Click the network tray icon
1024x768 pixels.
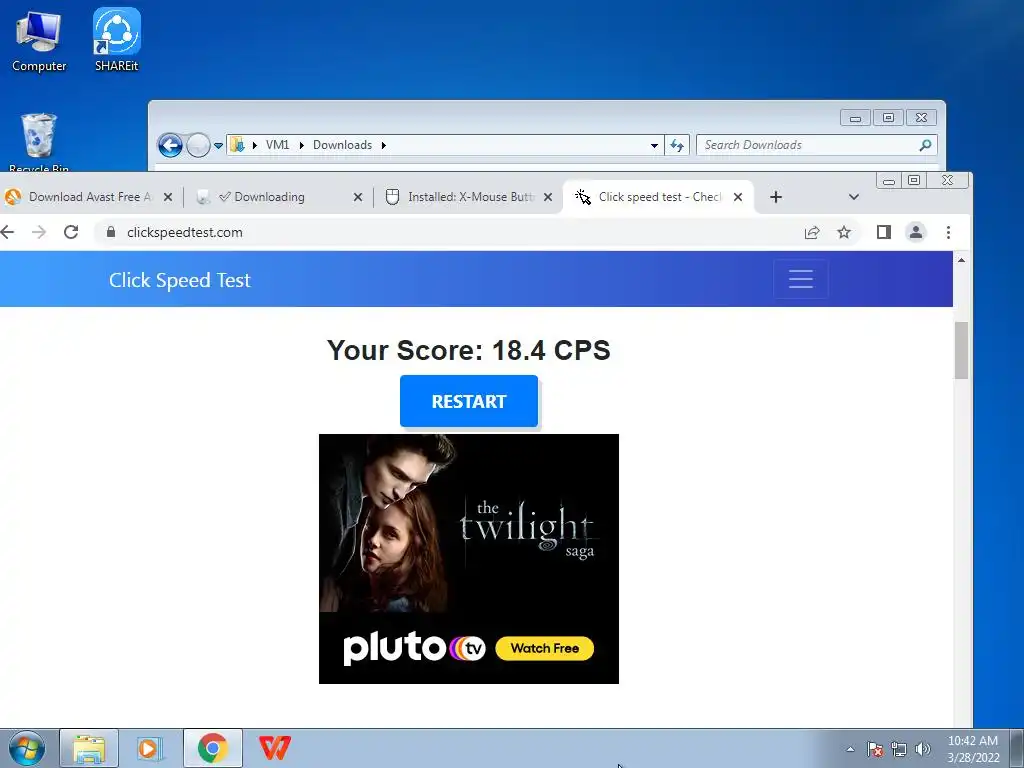tap(899, 749)
